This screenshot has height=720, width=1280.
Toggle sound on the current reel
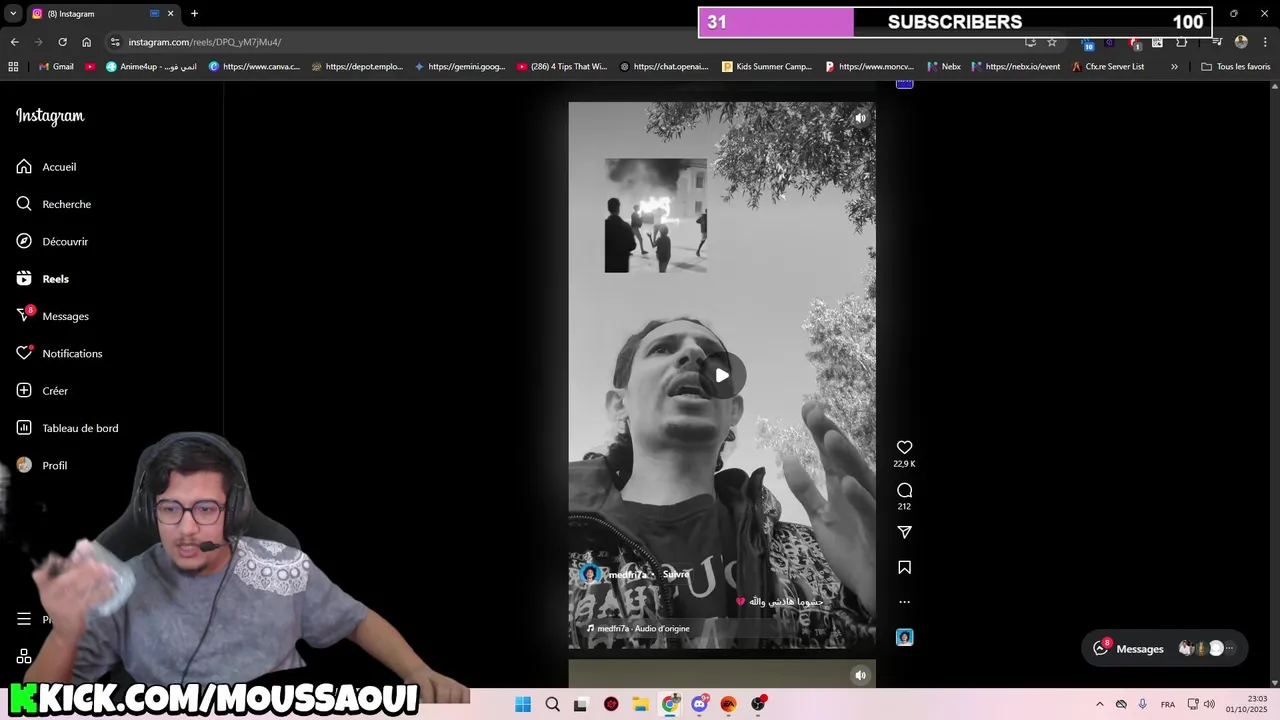click(860, 118)
